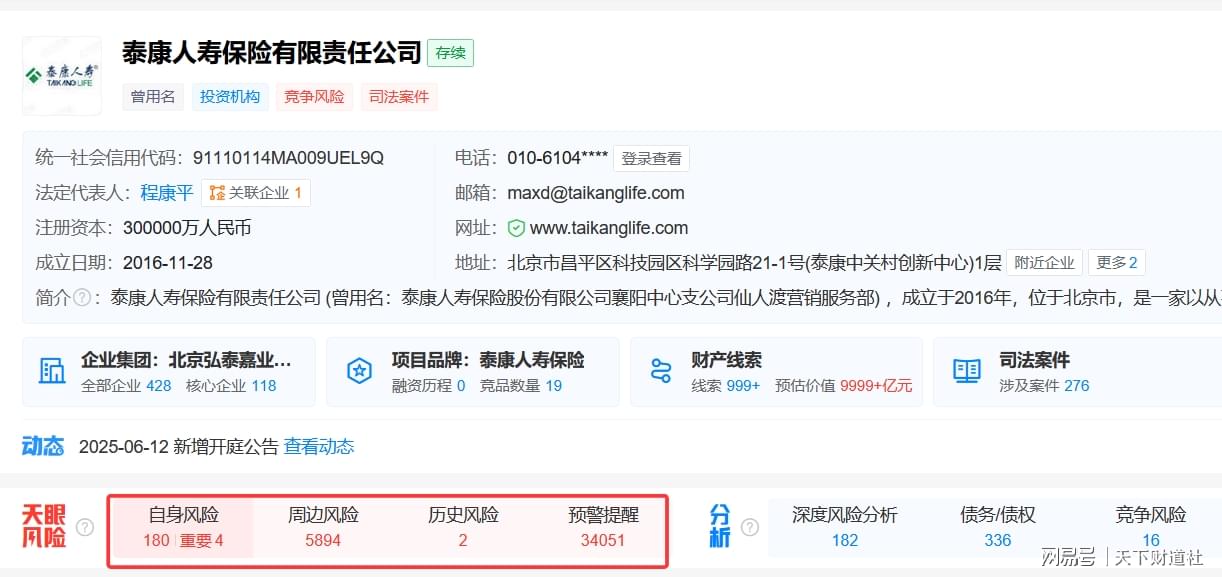Viewport: 1222px width, 577px height.
Task: Open the 司法案件 tag
Action: point(399,97)
